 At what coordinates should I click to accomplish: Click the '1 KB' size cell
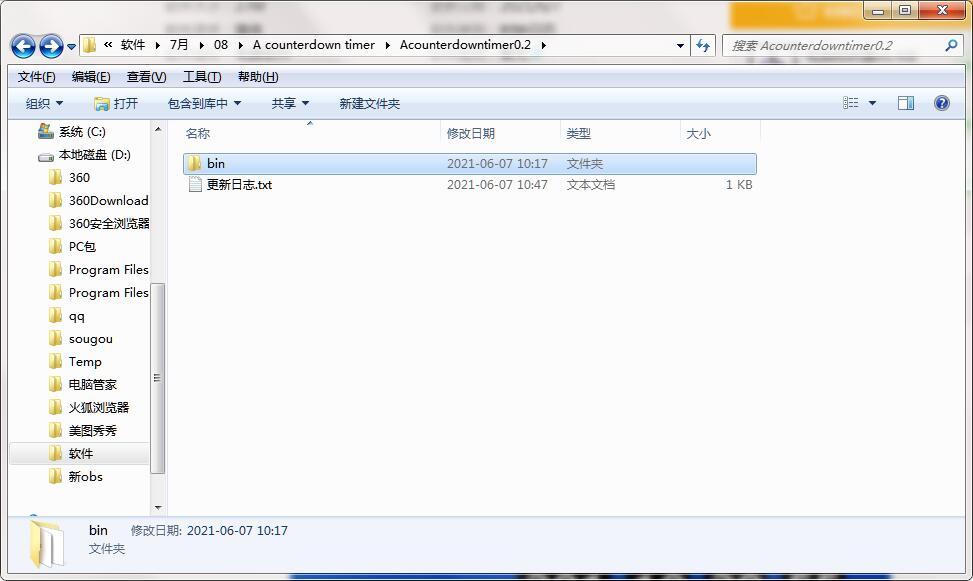(739, 184)
